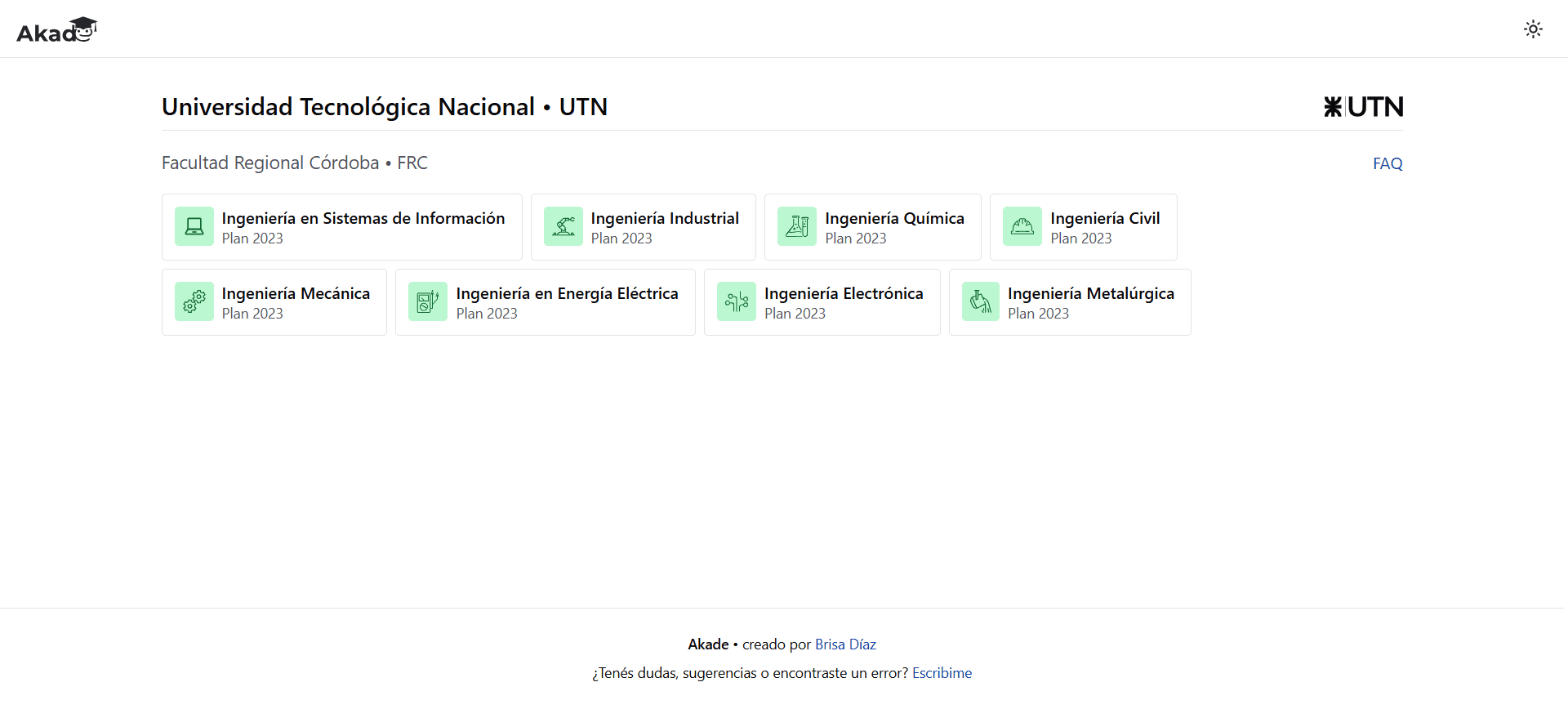Click the multimeter icon for Energía Eléctrica
The image size is (1568, 709).
coord(428,301)
